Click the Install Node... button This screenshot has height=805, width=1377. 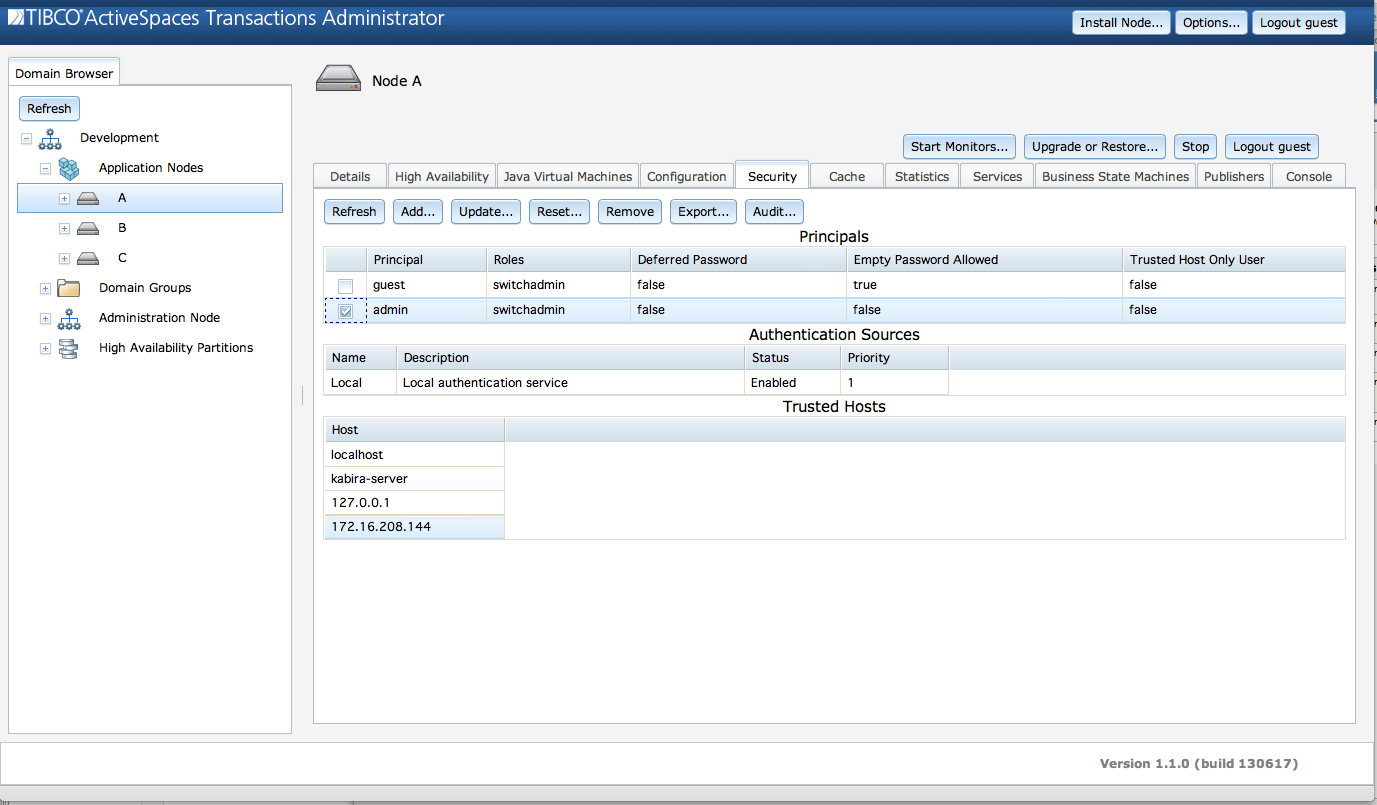[1120, 23]
